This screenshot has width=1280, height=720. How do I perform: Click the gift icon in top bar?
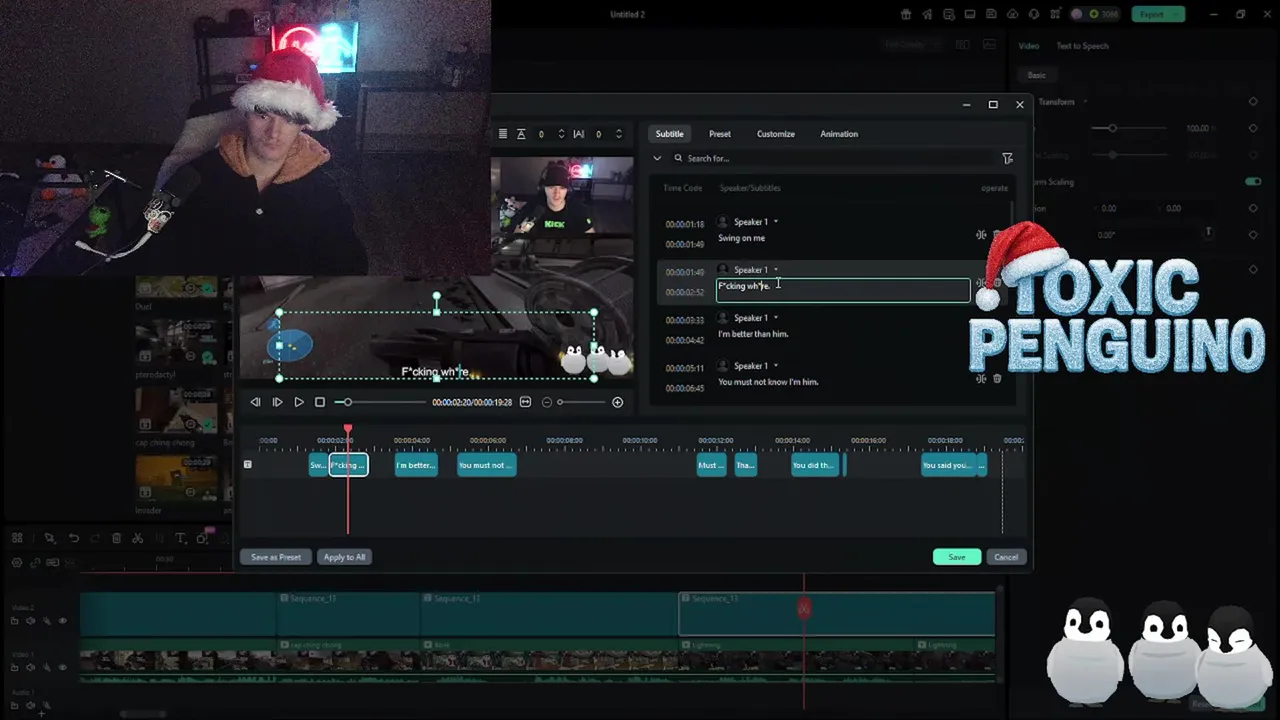906,14
